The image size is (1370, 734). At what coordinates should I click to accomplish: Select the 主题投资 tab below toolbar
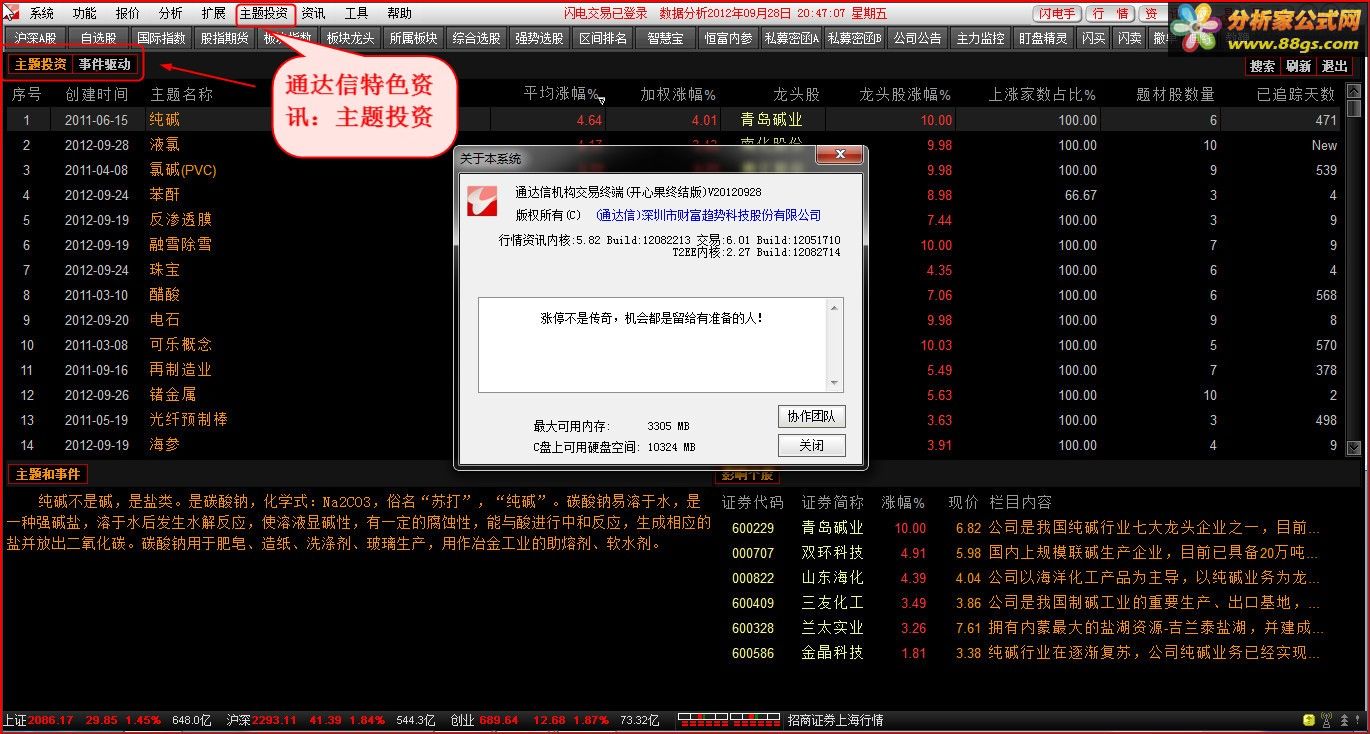coord(40,64)
